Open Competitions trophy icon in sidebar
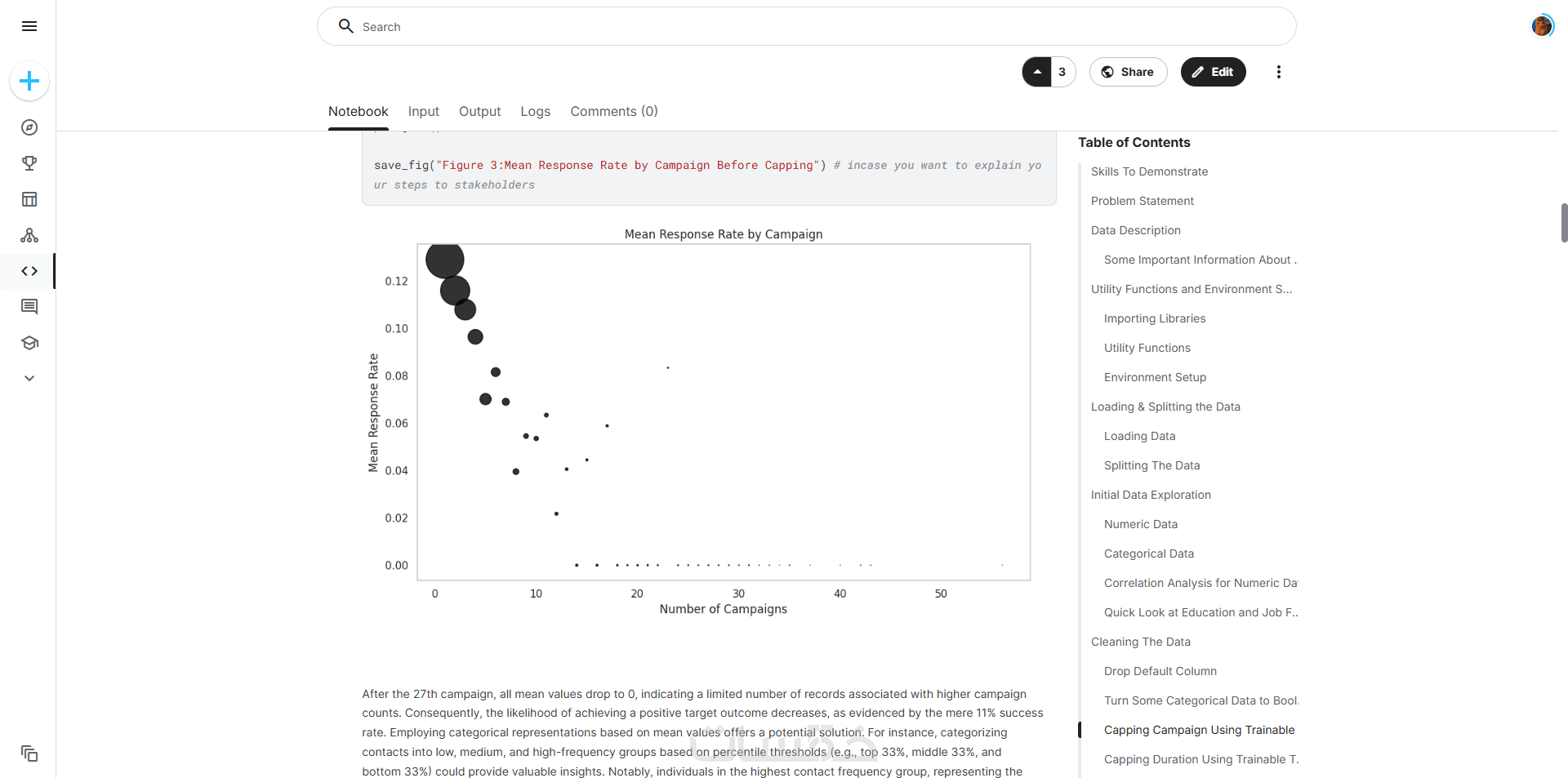1568x778 pixels. [x=29, y=163]
